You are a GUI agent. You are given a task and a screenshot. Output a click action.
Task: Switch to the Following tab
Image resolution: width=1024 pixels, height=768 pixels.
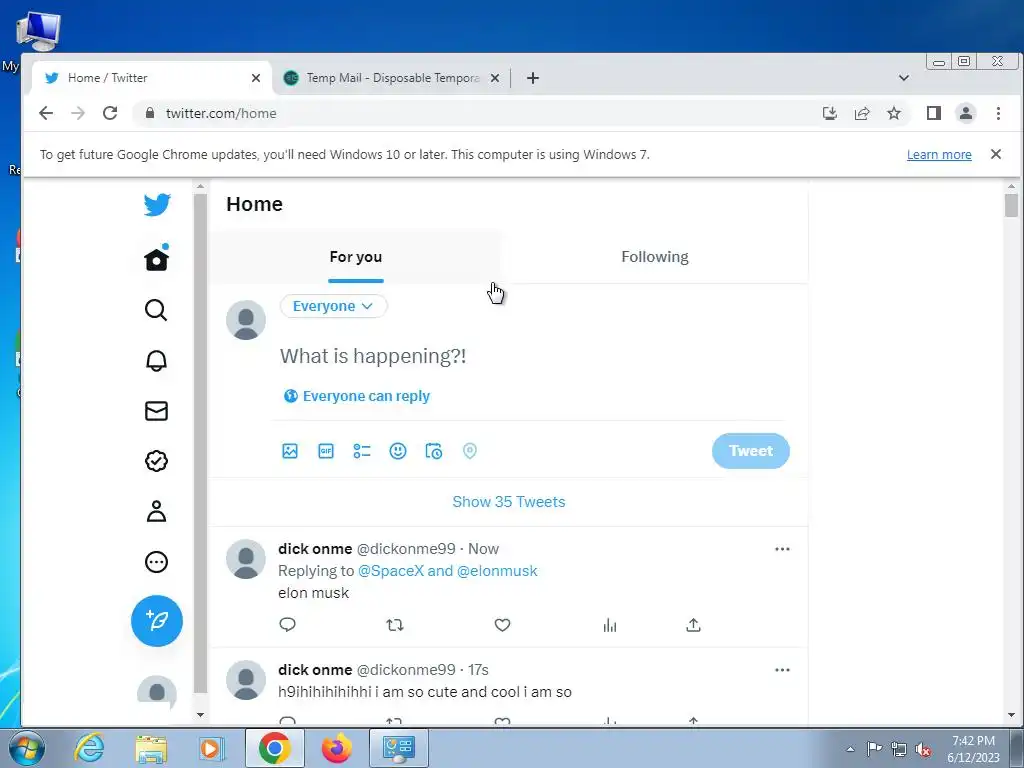pos(655,257)
